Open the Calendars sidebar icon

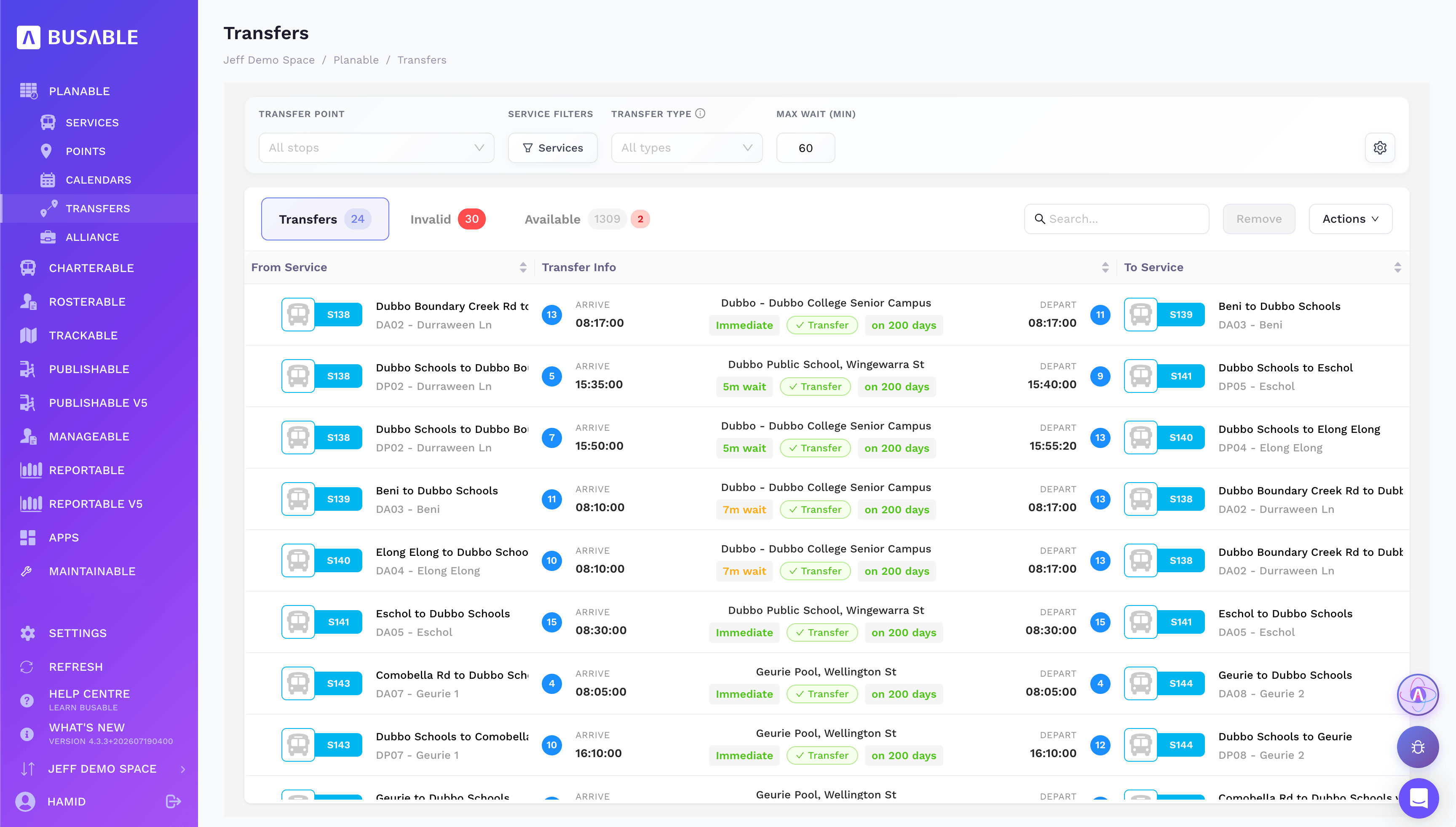(x=48, y=180)
